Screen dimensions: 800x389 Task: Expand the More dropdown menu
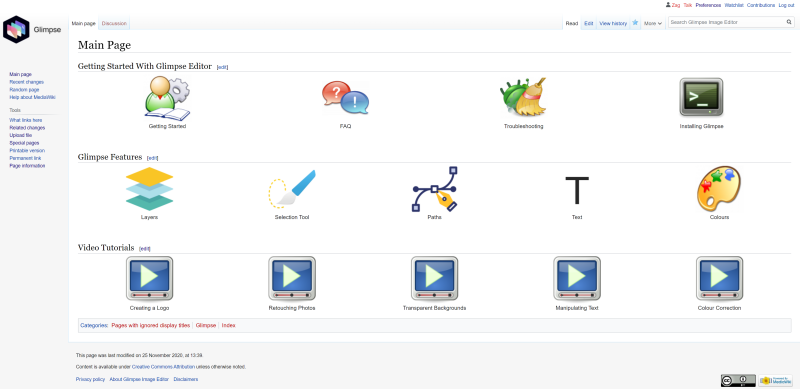pos(653,23)
